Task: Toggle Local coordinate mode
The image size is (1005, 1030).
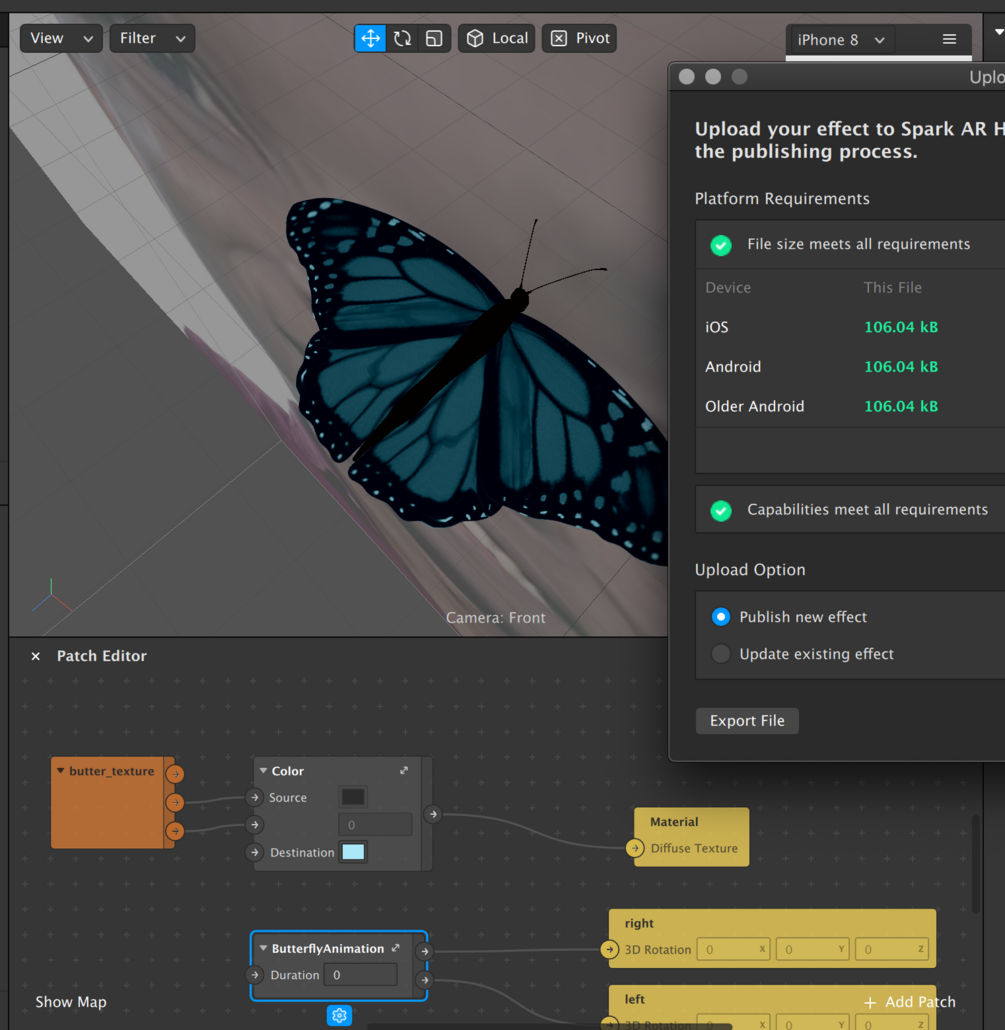Action: 497,38
